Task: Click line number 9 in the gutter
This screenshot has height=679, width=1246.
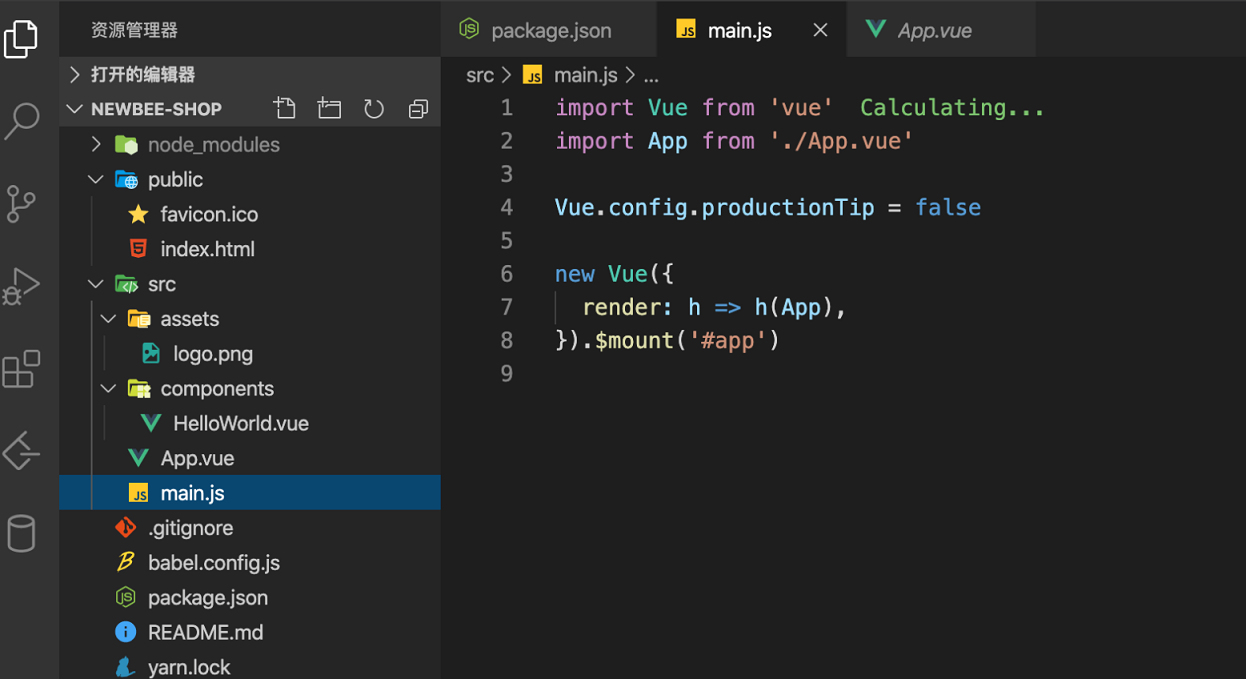Action: click(507, 373)
